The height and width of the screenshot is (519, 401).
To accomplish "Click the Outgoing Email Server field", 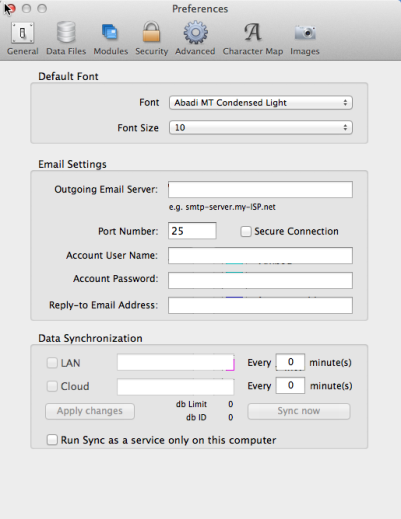I will pyautogui.click(x=260, y=189).
